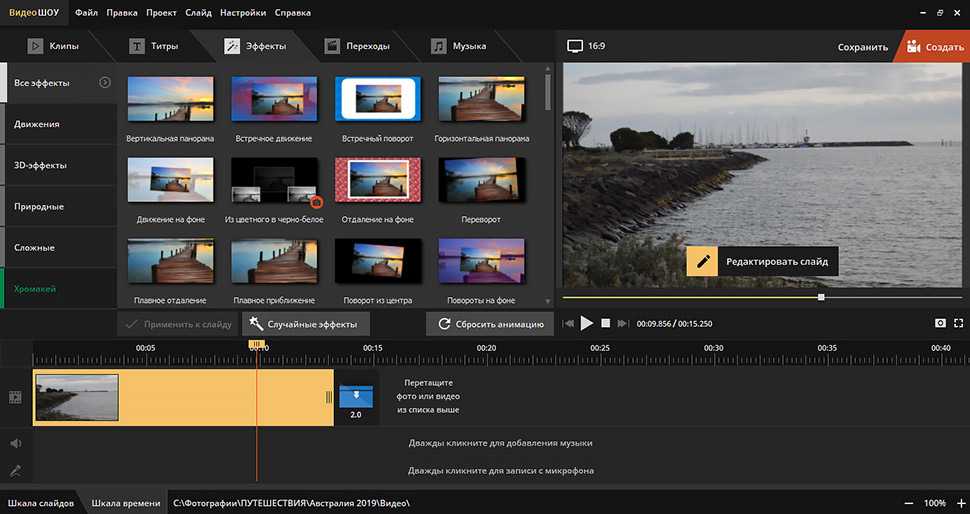Switch to the Шкала слайдов view
Screen dimensions: 970x514
tap(41, 503)
